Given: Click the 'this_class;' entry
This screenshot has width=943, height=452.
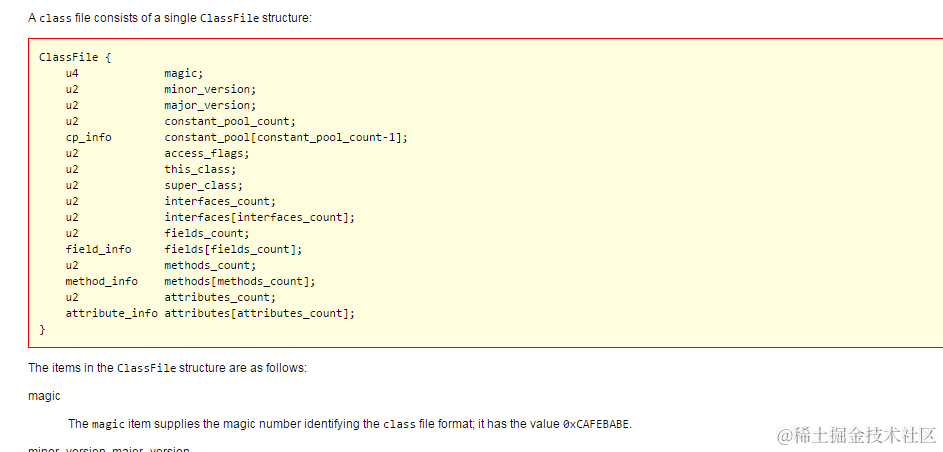Looking at the screenshot, I should coord(200,170).
